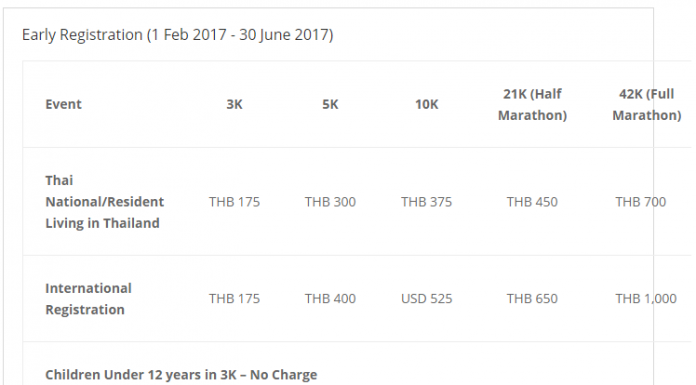Click the USD 525 price cell
This screenshot has width=696, height=385.
pos(427,299)
